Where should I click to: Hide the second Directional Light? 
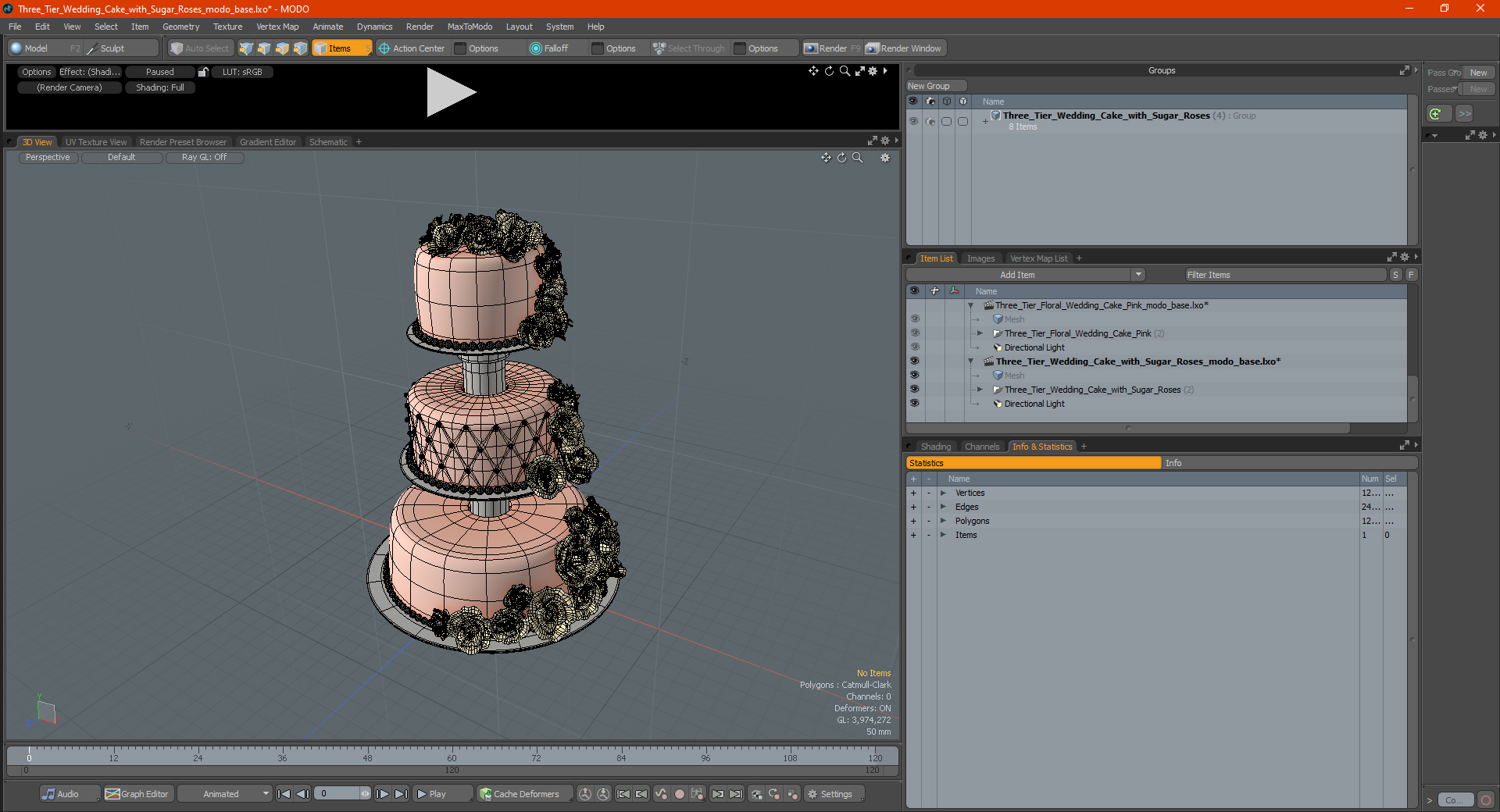coord(914,404)
